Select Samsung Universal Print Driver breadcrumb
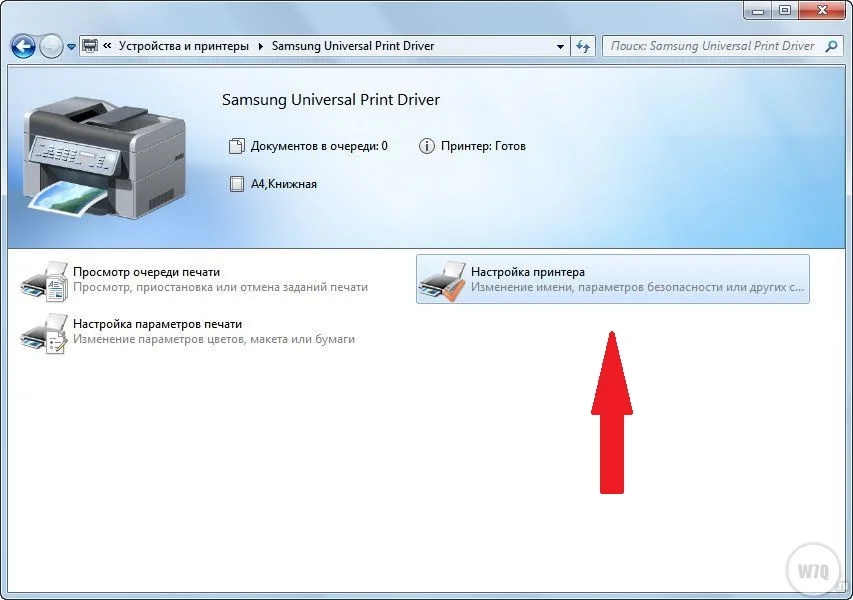Screen dimensions: 853x600 click(353, 46)
